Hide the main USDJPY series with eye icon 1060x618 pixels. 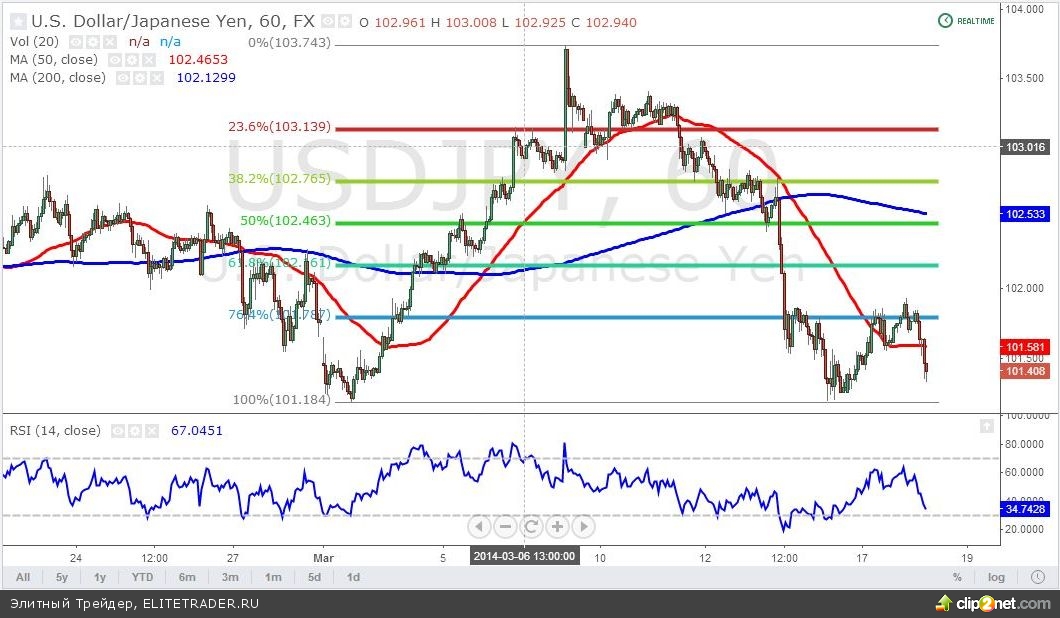(328, 22)
